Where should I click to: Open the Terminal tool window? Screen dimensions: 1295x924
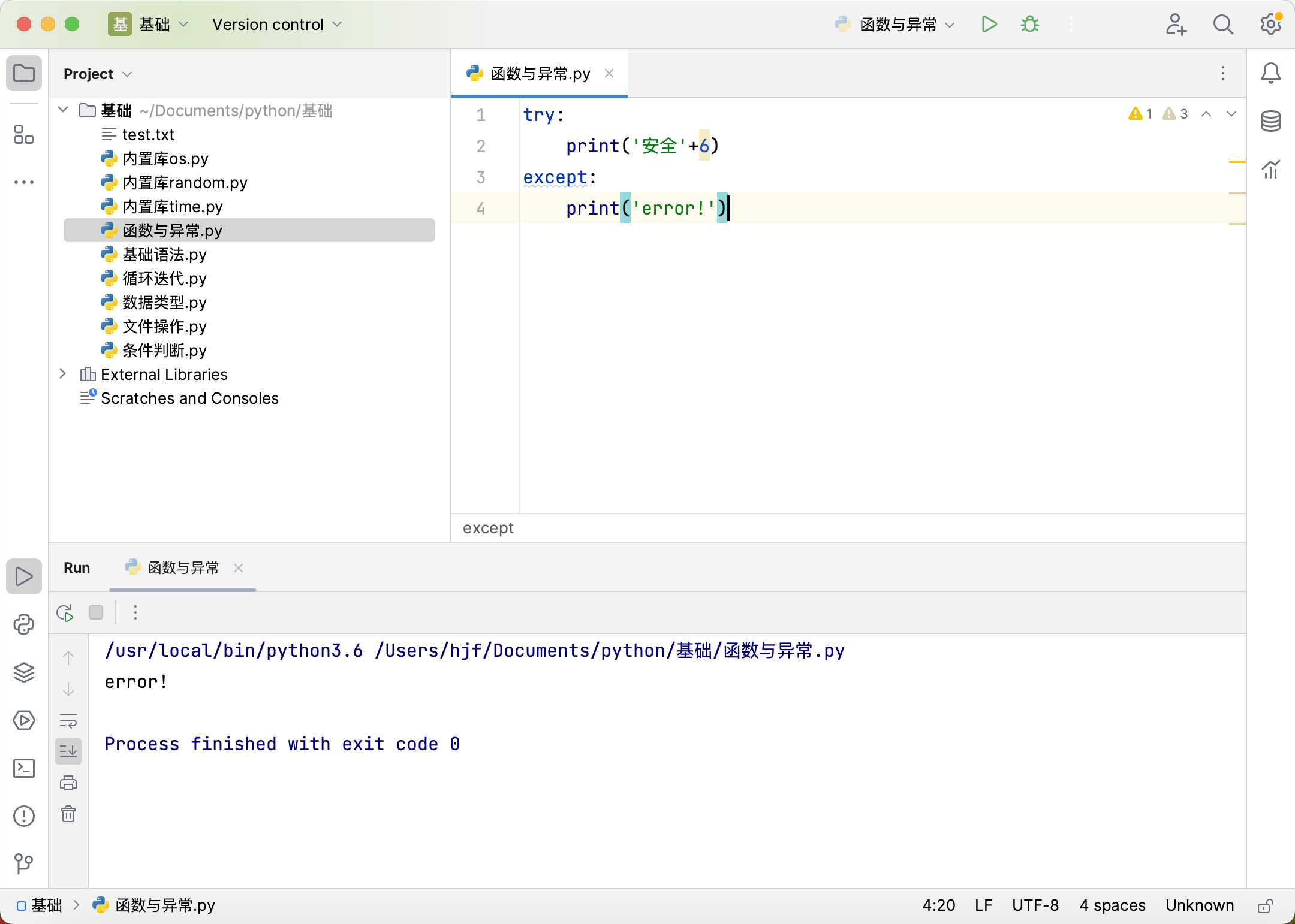coord(24,768)
